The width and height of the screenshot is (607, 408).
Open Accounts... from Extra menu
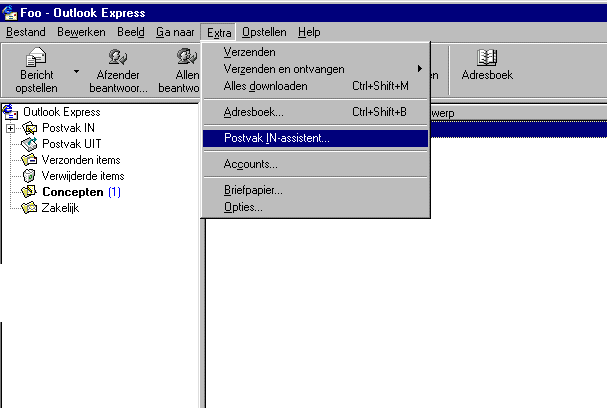click(316, 164)
